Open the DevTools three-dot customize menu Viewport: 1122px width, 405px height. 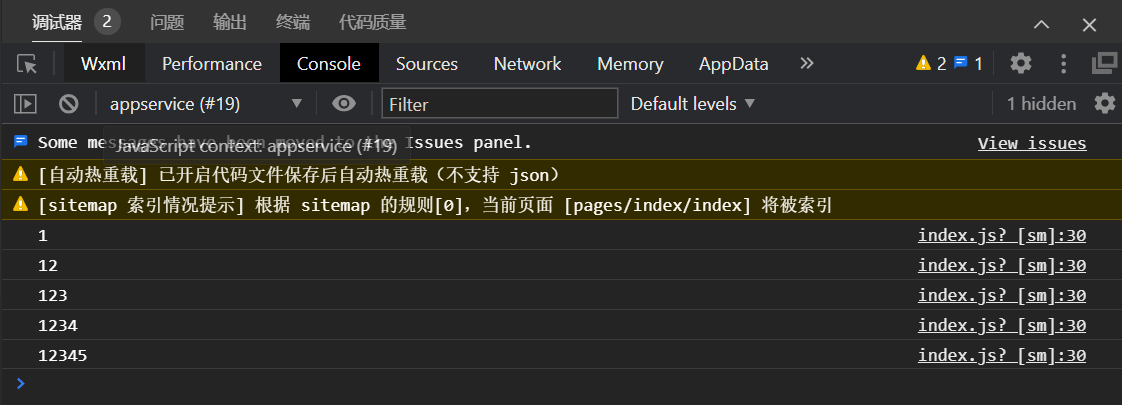click(1063, 64)
